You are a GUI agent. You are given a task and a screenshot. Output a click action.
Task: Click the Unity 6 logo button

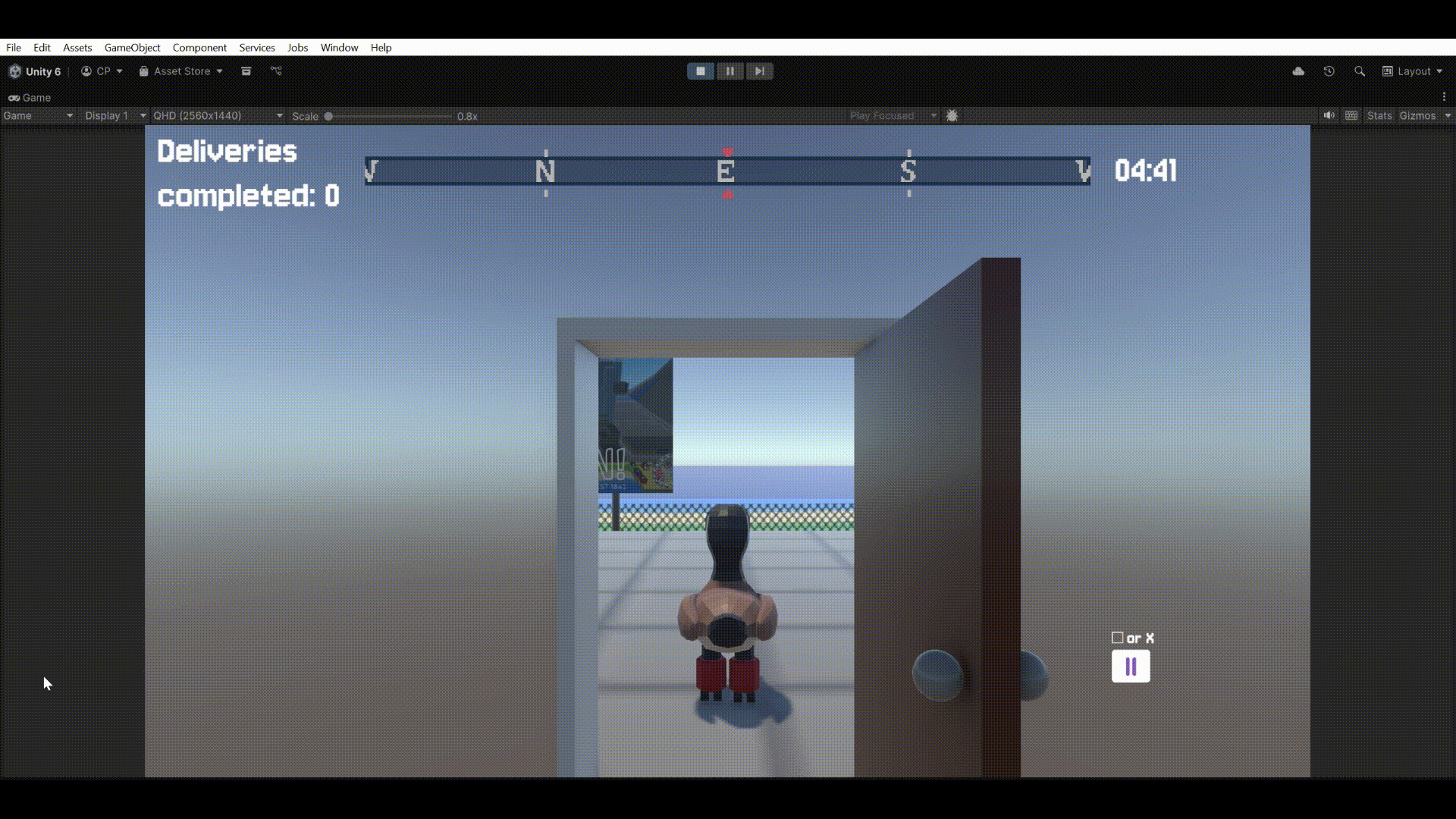click(x=35, y=71)
